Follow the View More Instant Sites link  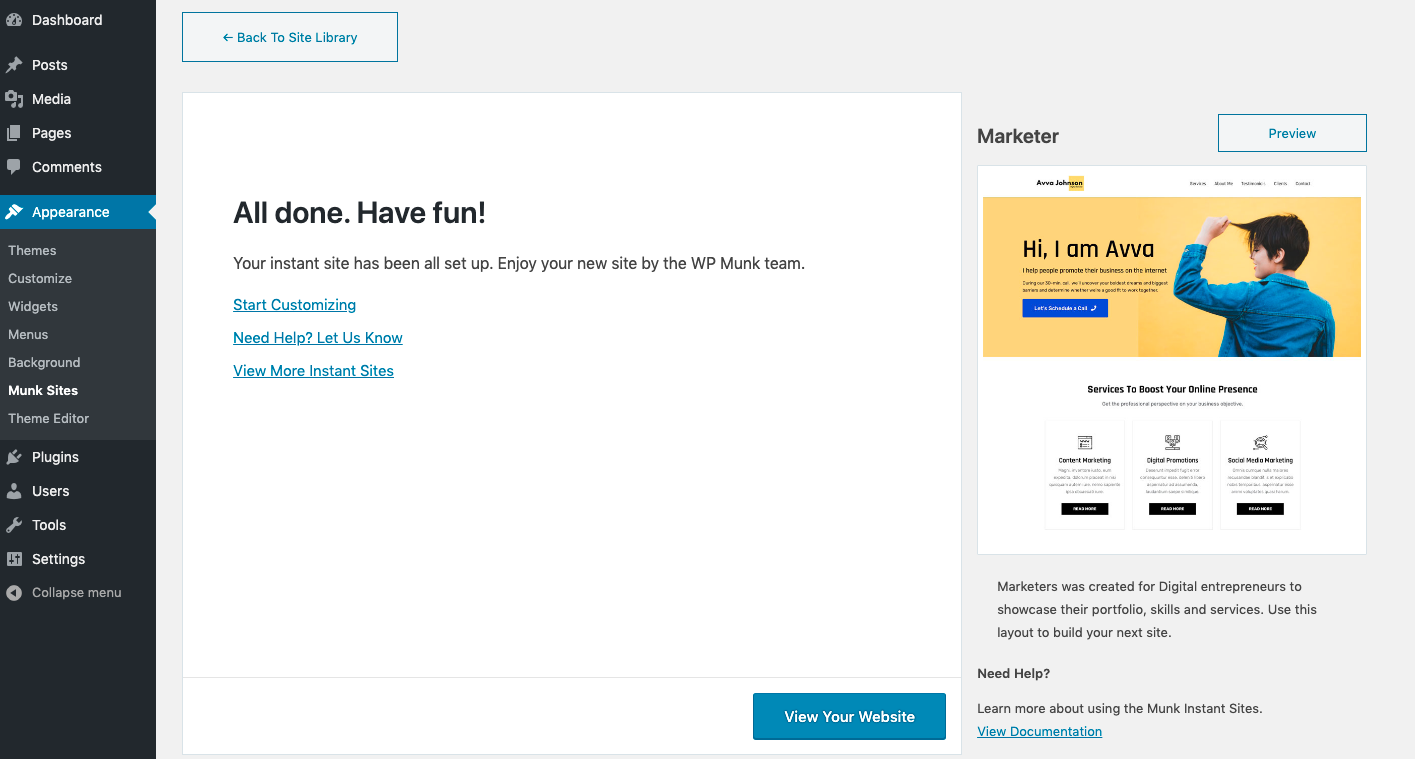pos(313,371)
